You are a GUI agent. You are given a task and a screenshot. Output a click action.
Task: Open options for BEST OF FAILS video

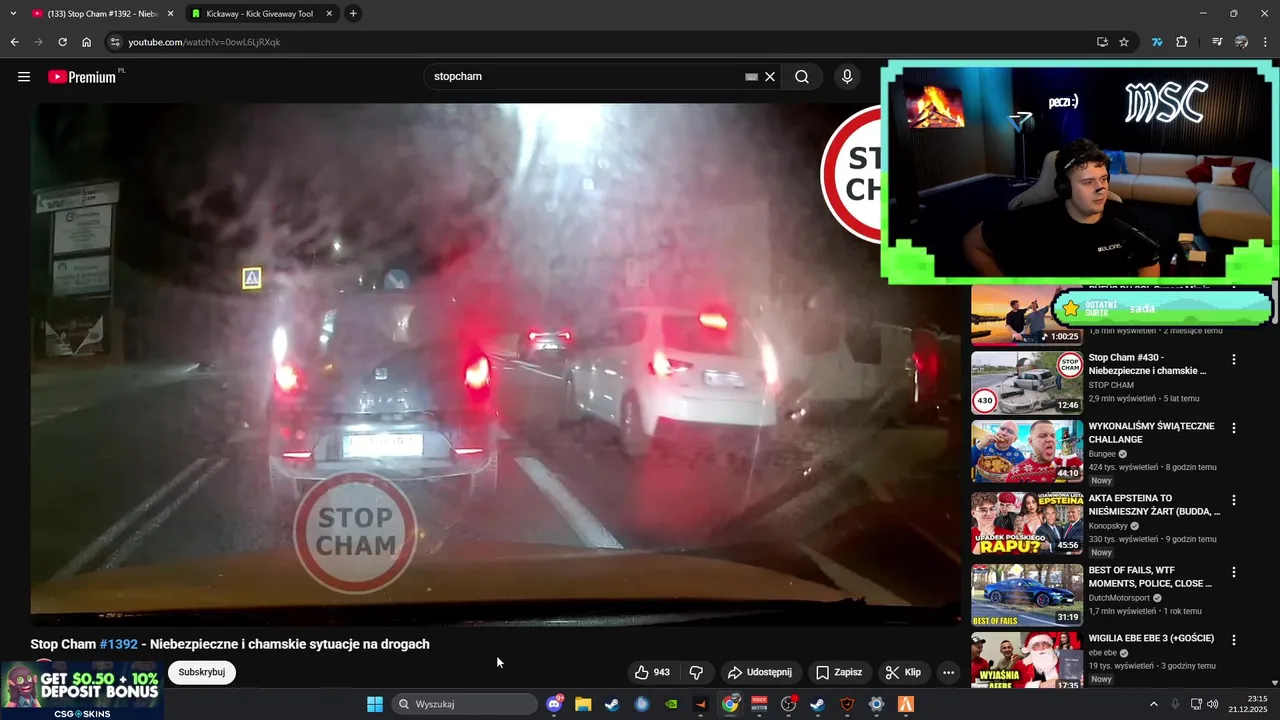(1234, 572)
